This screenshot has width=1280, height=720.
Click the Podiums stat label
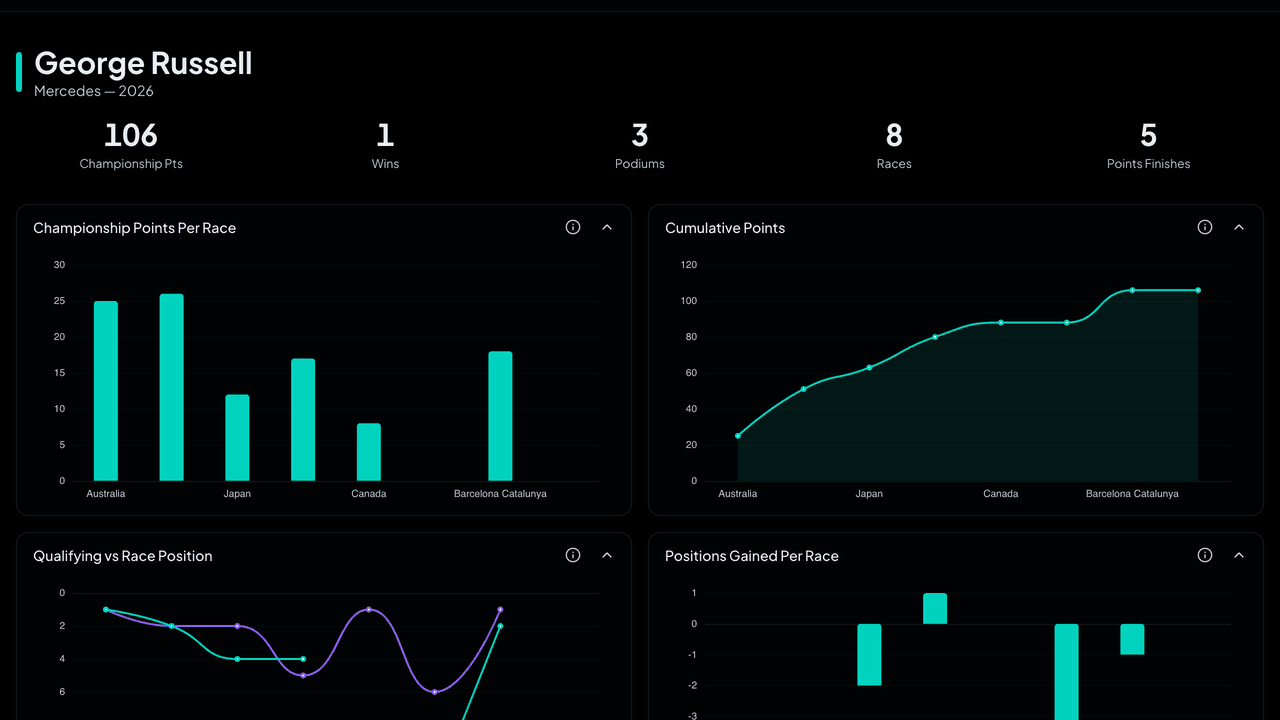[x=640, y=164]
